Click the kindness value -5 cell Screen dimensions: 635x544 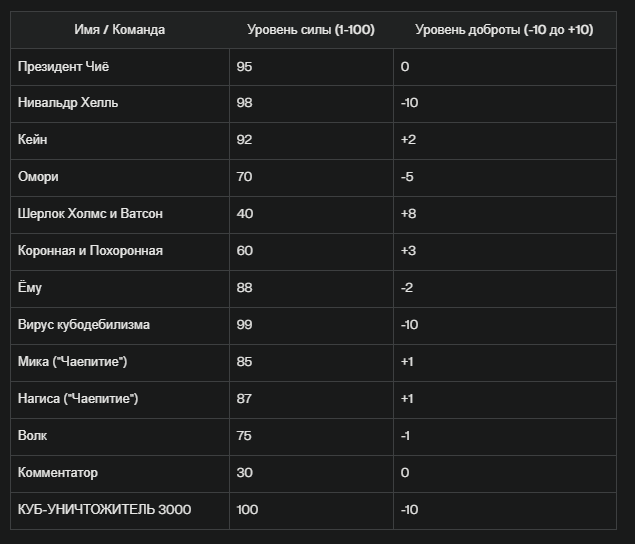pos(407,177)
